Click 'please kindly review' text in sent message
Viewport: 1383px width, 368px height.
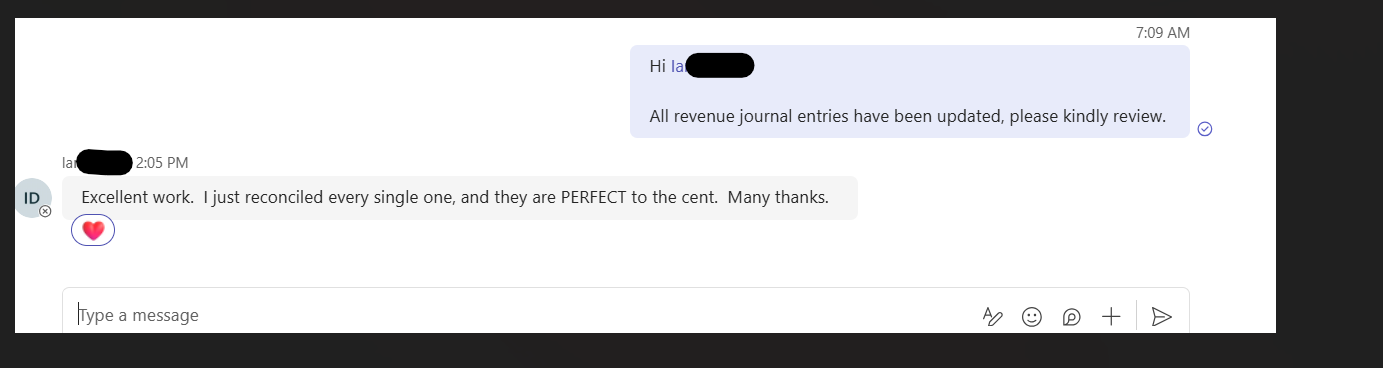click(1087, 116)
